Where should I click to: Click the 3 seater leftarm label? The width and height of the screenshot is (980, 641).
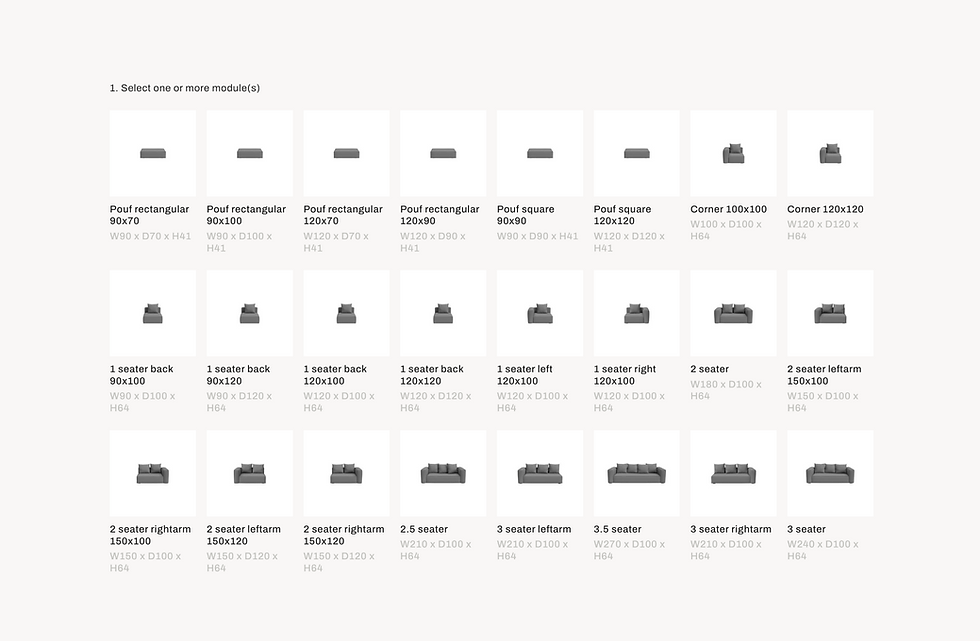click(x=534, y=529)
